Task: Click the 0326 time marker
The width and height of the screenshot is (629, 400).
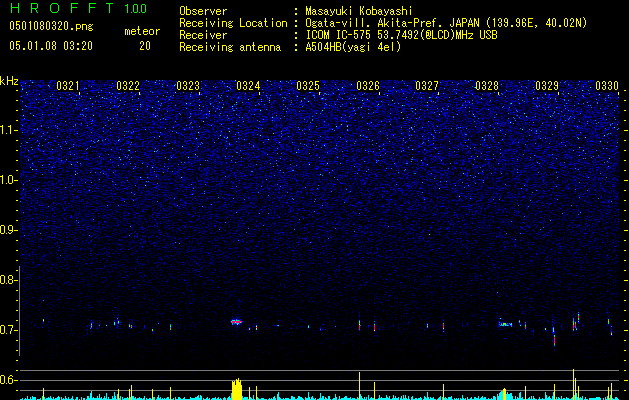Action: (368, 86)
